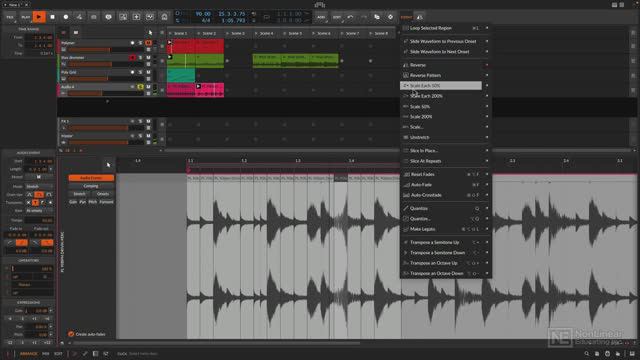Image resolution: width=640 pixels, height=360 pixels.
Task: Arm record on the Bass drummer track
Action: coord(132,58)
